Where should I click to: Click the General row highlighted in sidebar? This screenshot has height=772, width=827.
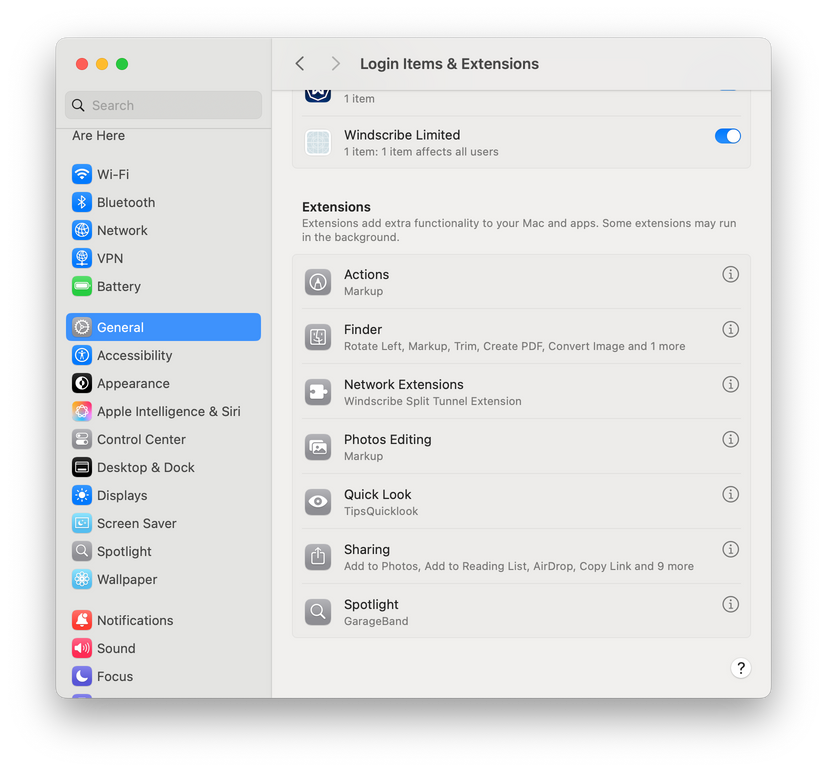[x=163, y=327]
